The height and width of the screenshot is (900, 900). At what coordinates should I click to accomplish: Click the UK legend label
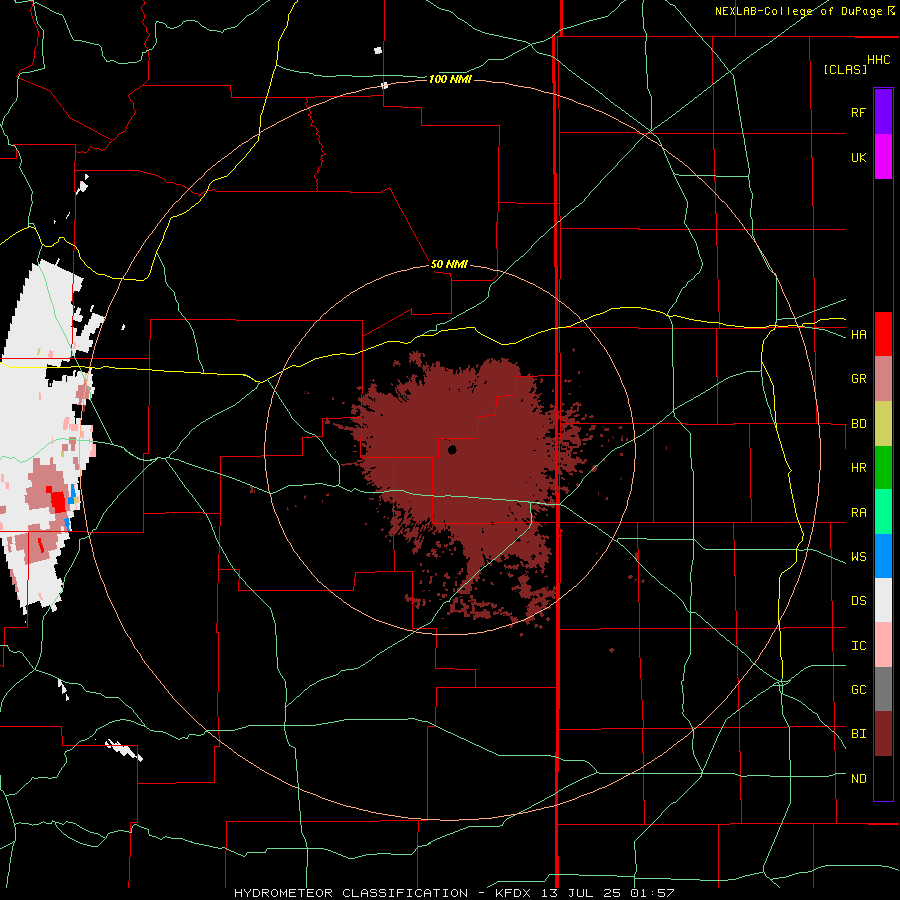click(858, 157)
